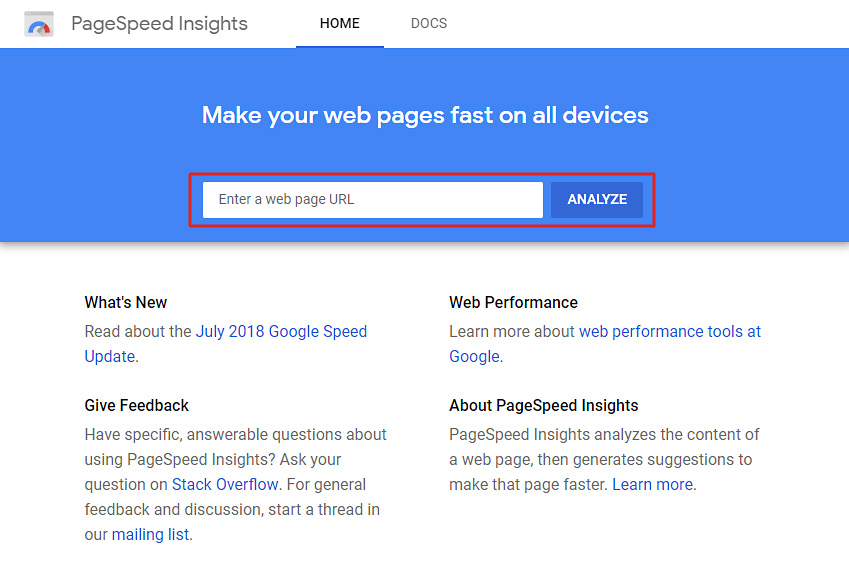The height and width of the screenshot is (574, 849).
Task: Click the PageSpeed Insights speedometer logo
Action: pyautogui.click(x=39, y=24)
